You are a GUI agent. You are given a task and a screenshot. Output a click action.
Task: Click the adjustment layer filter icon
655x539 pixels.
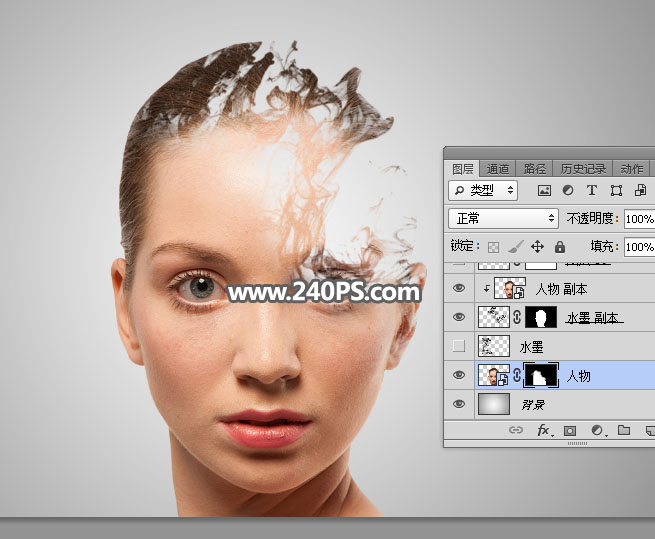(568, 190)
